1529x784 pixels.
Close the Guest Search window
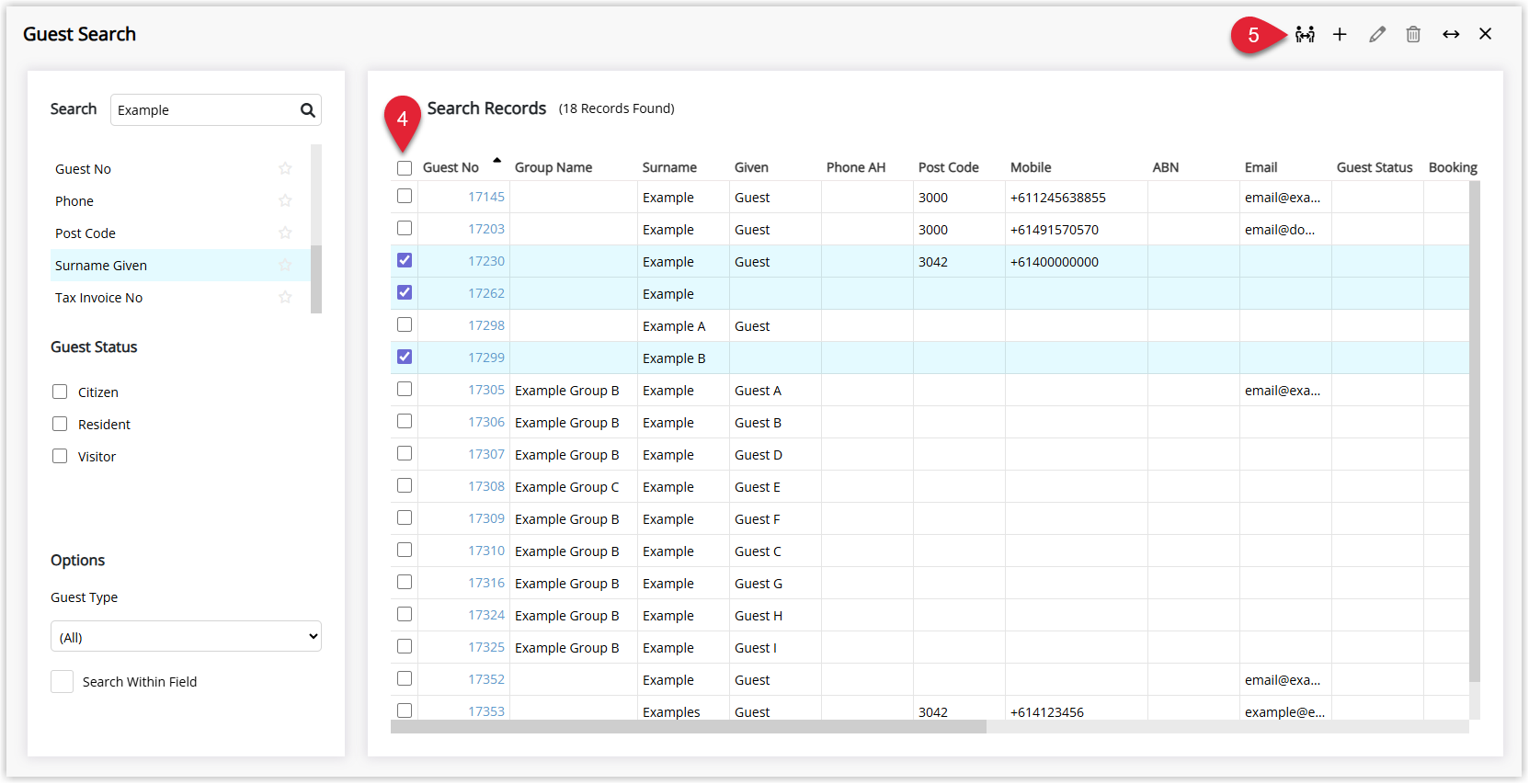pyautogui.click(x=1486, y=34)
